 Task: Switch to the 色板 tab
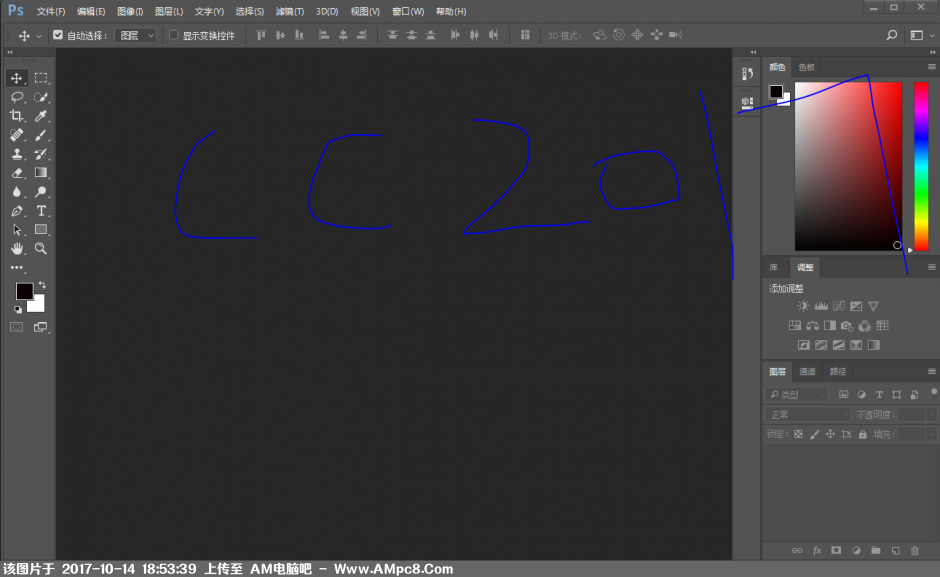pos(807,67)
